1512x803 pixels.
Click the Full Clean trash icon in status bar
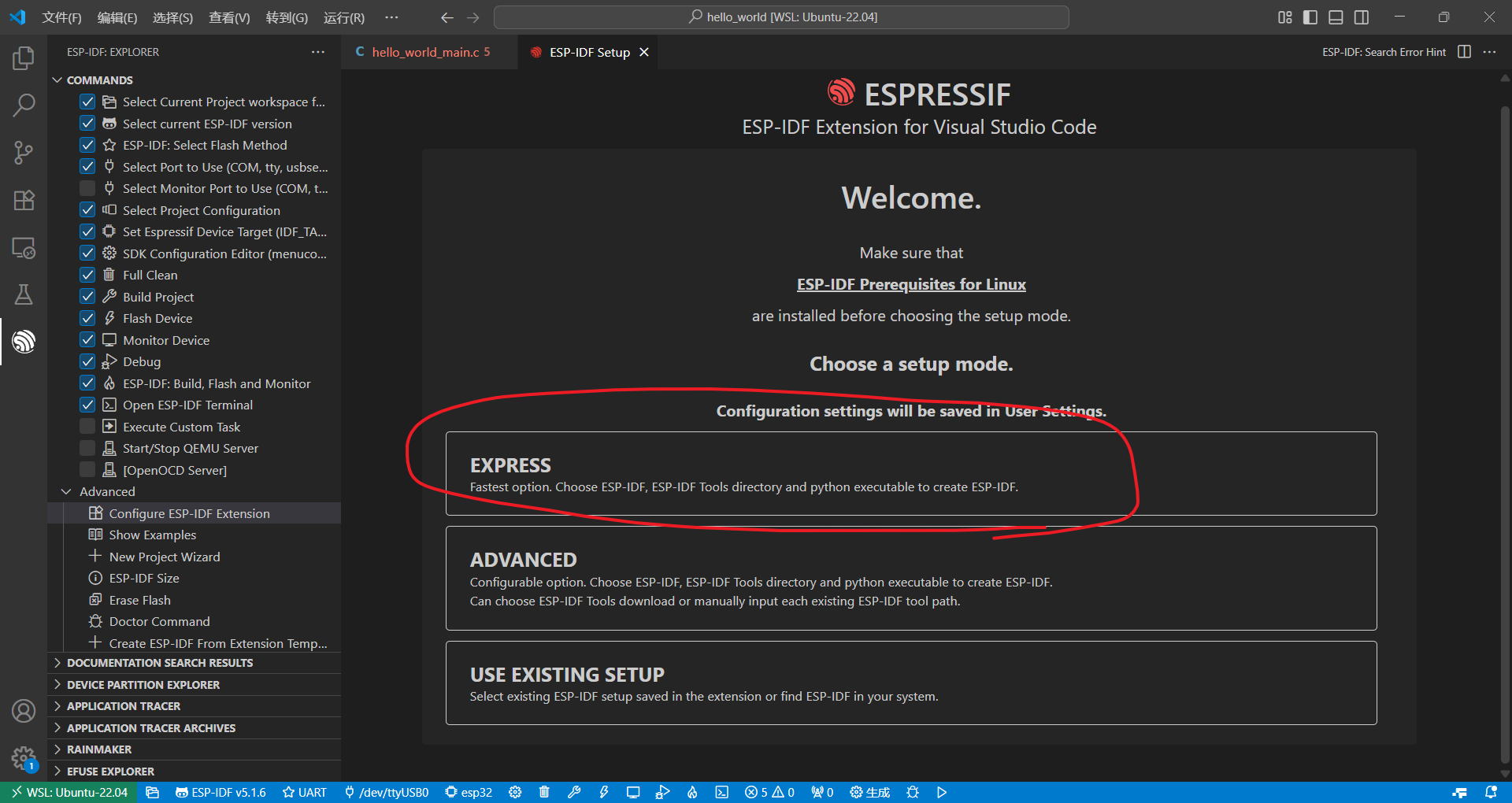pos(544,792)
